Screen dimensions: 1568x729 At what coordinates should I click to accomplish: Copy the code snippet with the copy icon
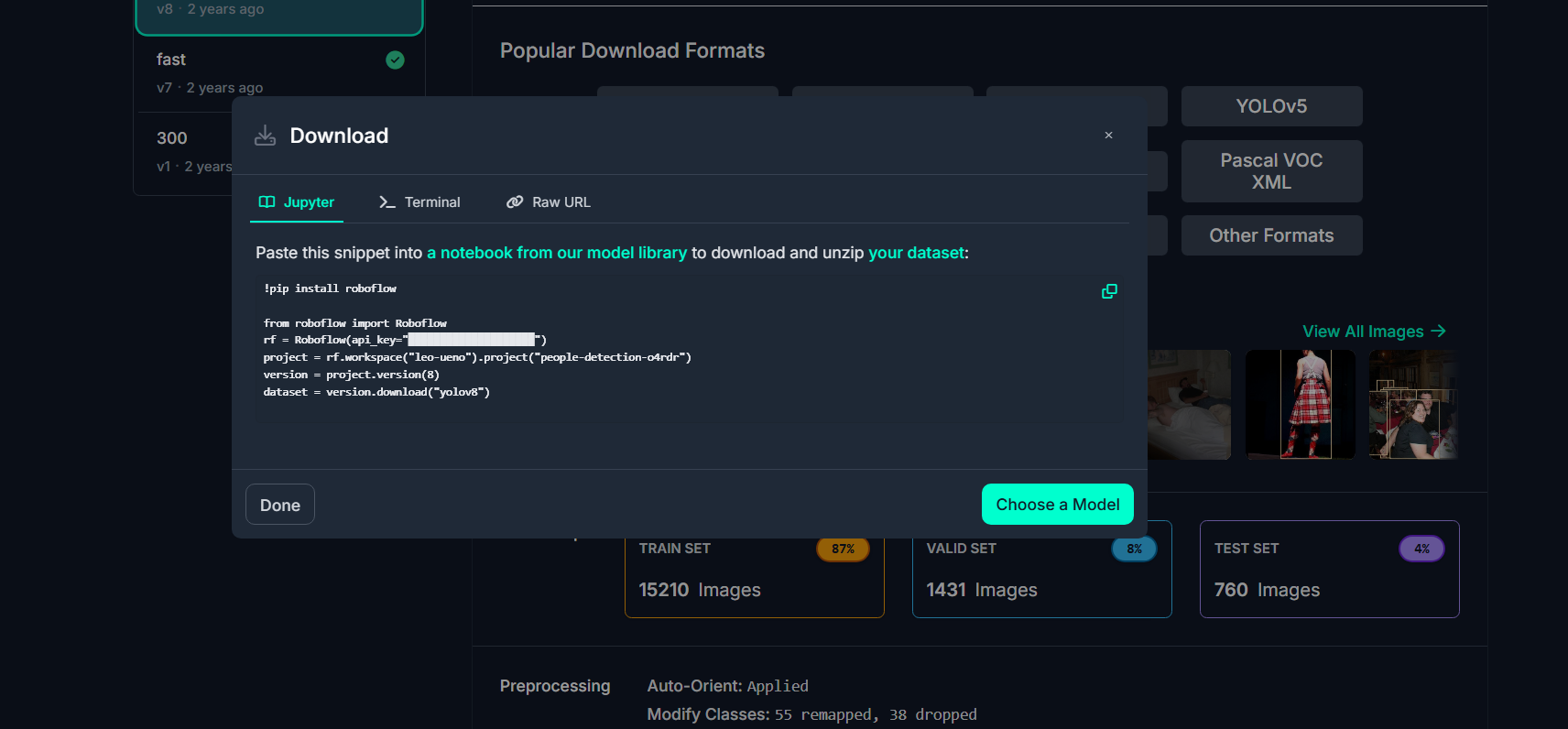(x=1109, y=291)
